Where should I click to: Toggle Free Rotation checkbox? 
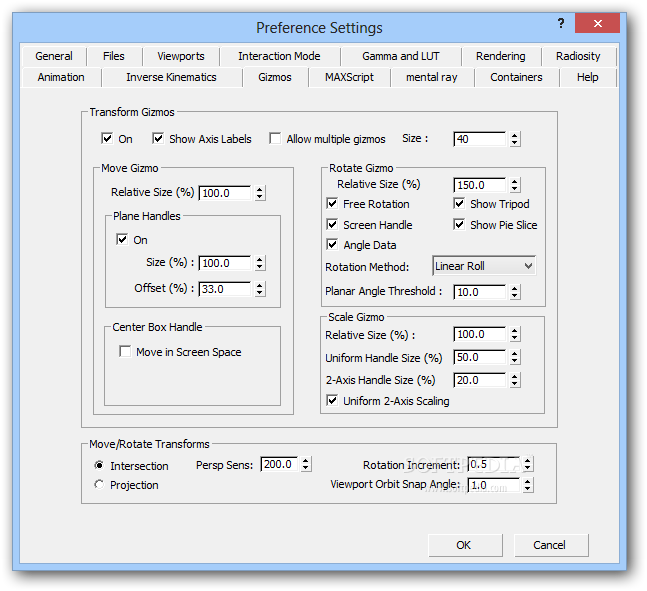pos(332,203)
